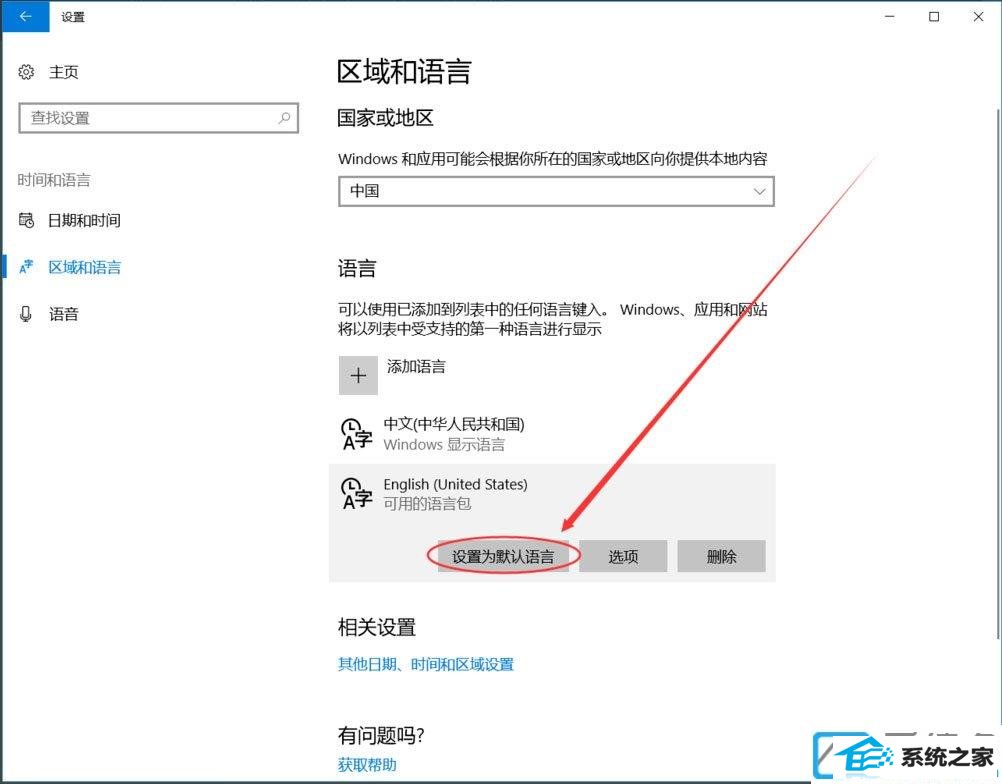Click the language icon beside English (United States)
This screenshot has height=784, width=1002.
[x=357, y=493]
